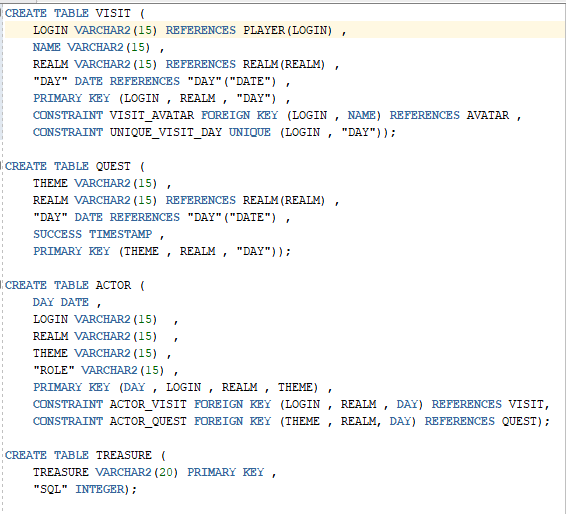The image size is (566, 514).
Task: Click the INTEGER data type
Action: [99, 489]
